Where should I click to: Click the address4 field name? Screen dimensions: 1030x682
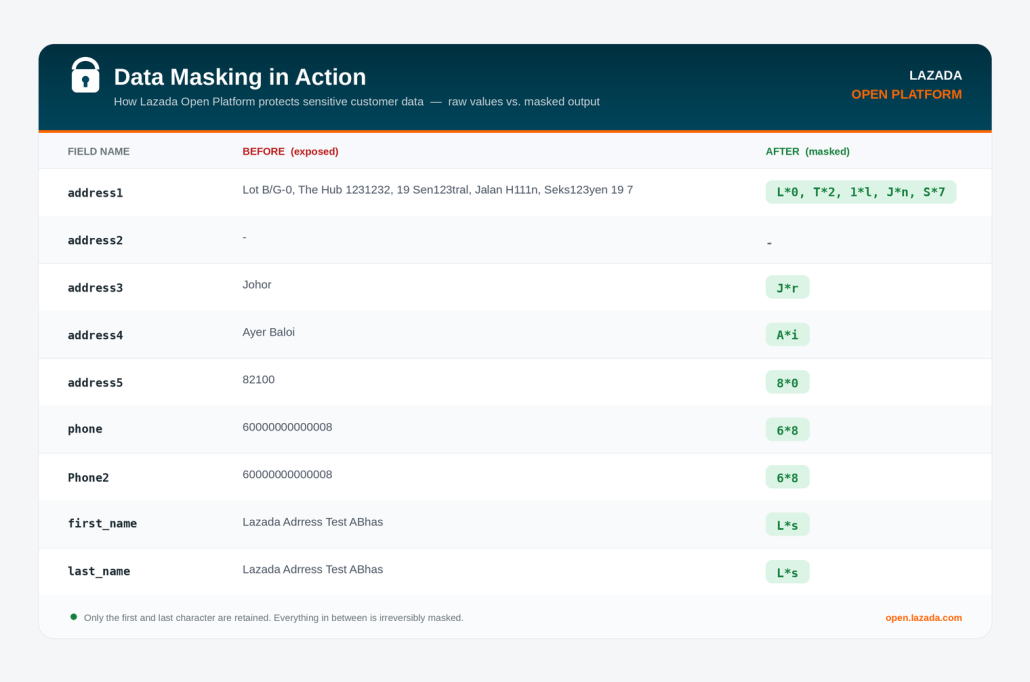95,335
